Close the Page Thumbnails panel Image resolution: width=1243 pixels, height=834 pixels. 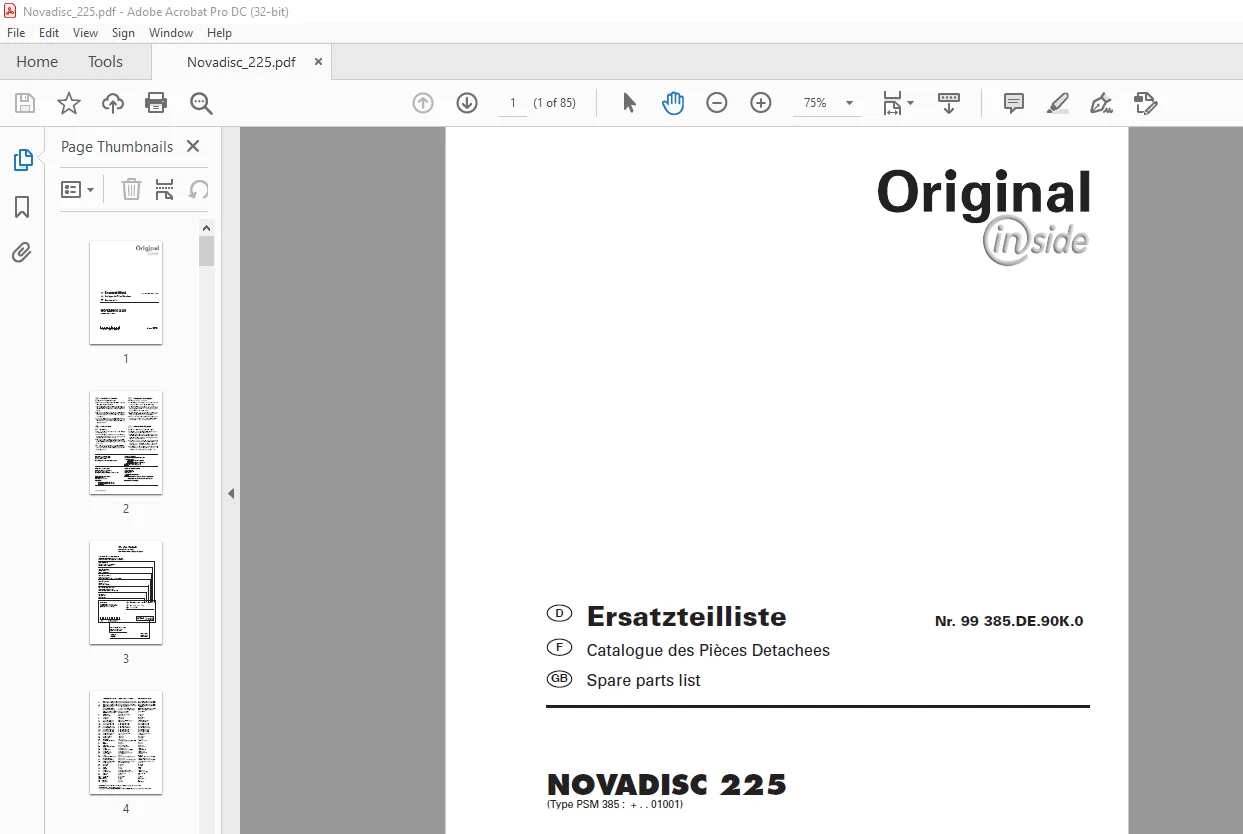tap(193, 146)
